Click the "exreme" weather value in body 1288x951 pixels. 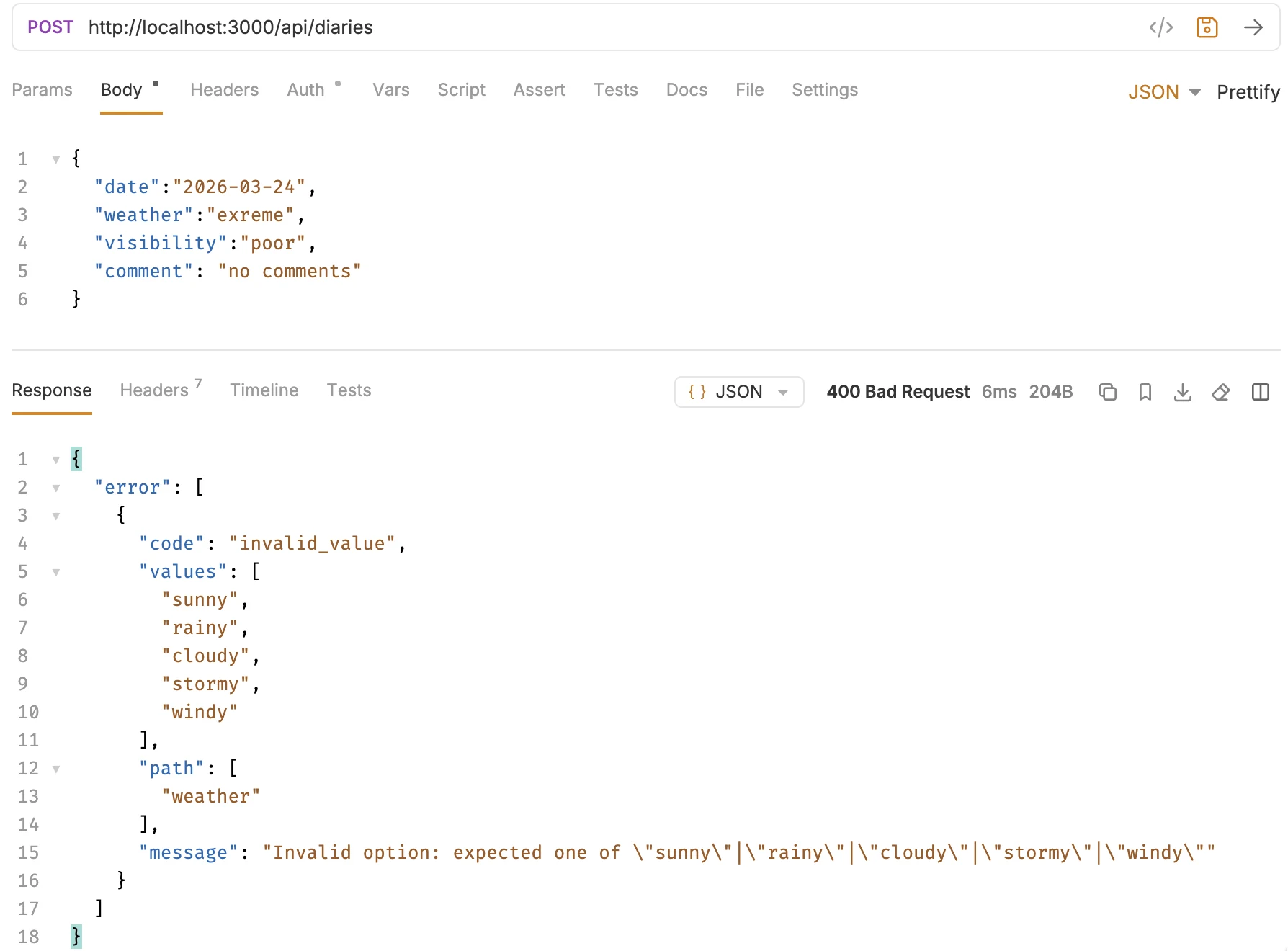tap(251, 215)
